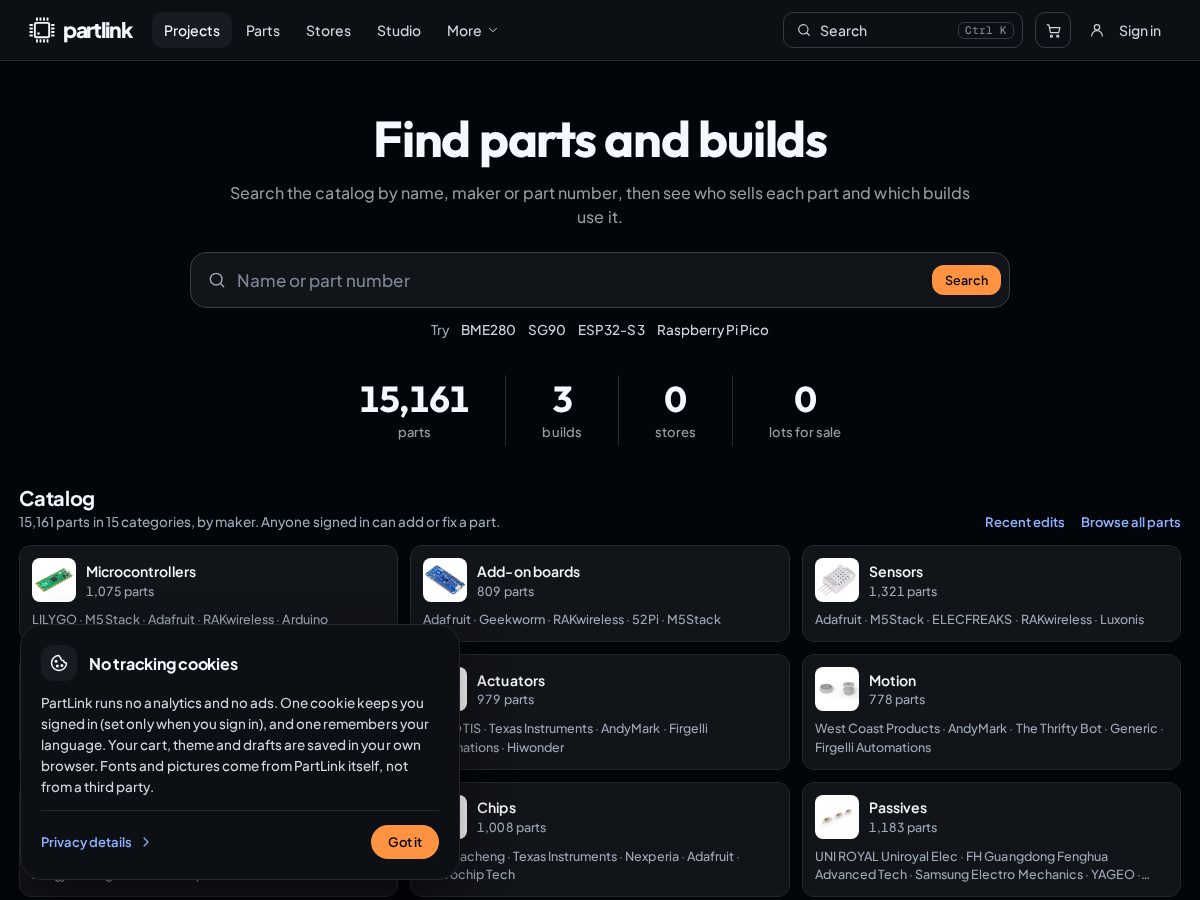This screenshot has height=900, width=1200.
Task: Click Sign in
Action: pyautogui.click(x=1139, y=30)
